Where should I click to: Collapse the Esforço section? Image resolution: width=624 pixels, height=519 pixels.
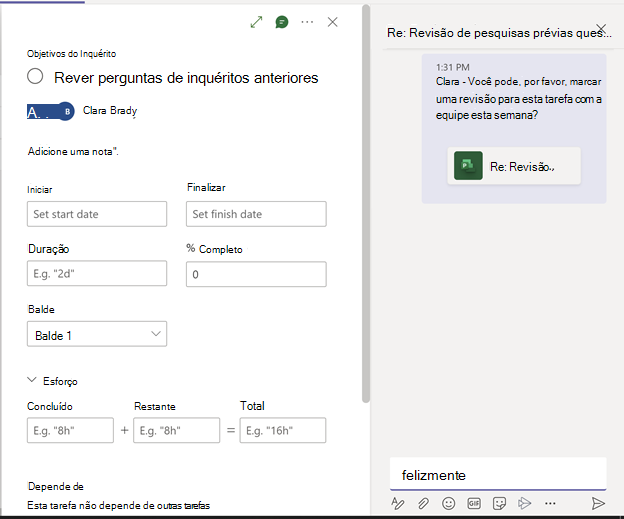pos(32,380)
